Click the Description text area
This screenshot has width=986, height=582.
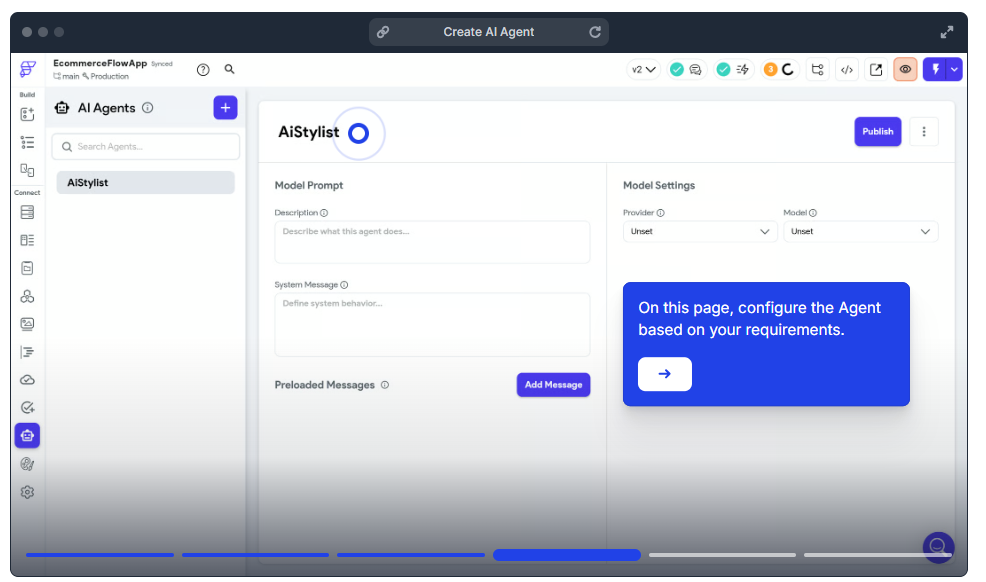pyautogui.click(x=432, y=242)
